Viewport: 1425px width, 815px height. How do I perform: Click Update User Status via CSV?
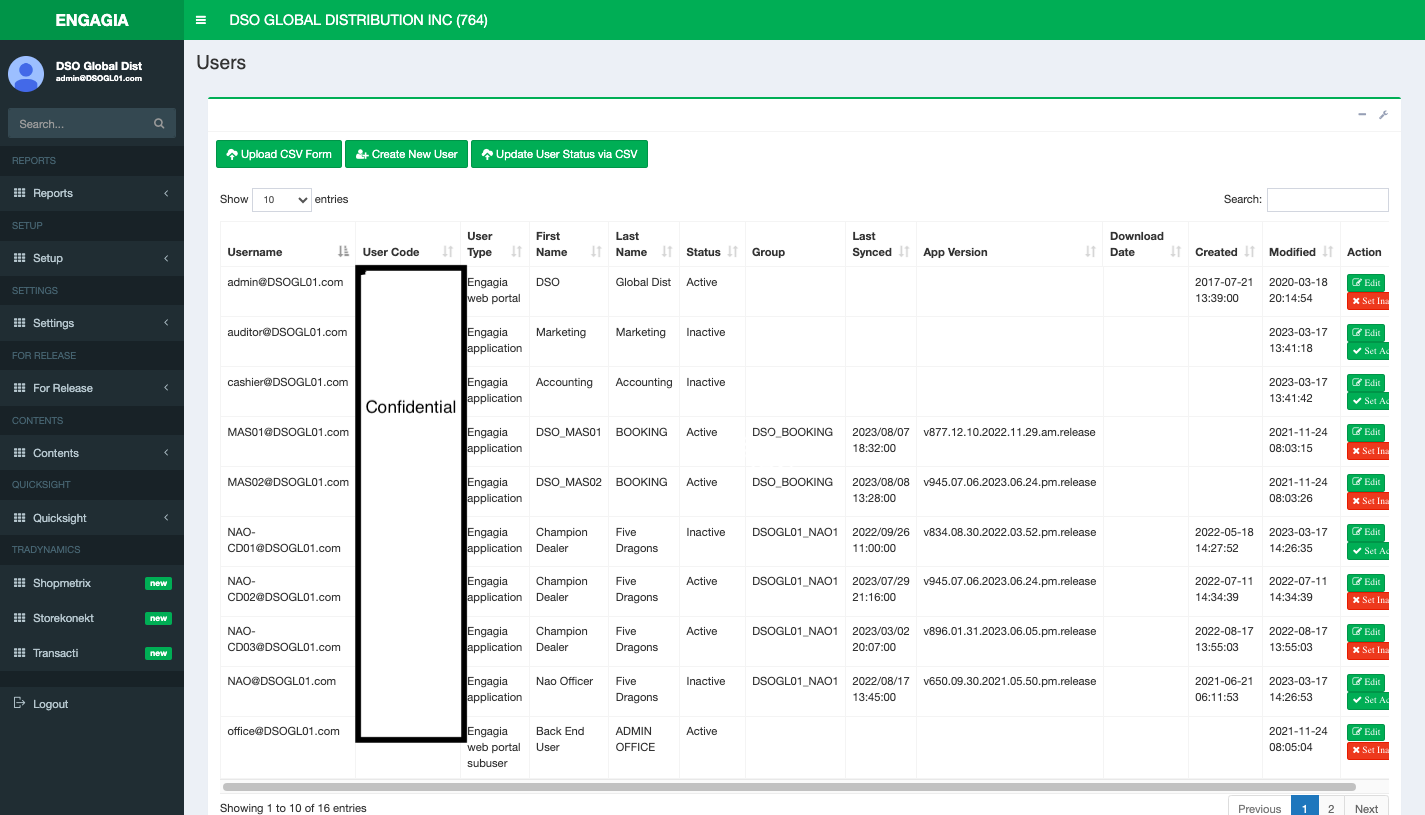click(x=559, y=154)
